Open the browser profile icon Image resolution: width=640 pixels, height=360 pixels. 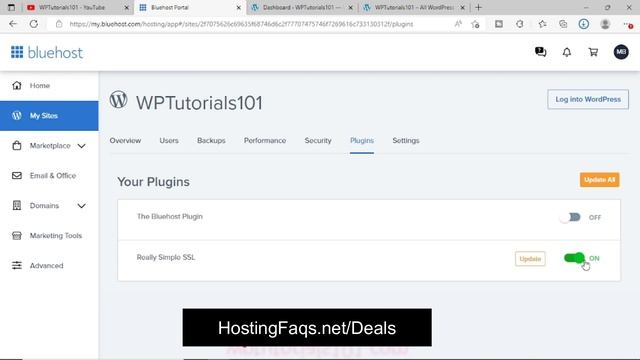(605, 24)
